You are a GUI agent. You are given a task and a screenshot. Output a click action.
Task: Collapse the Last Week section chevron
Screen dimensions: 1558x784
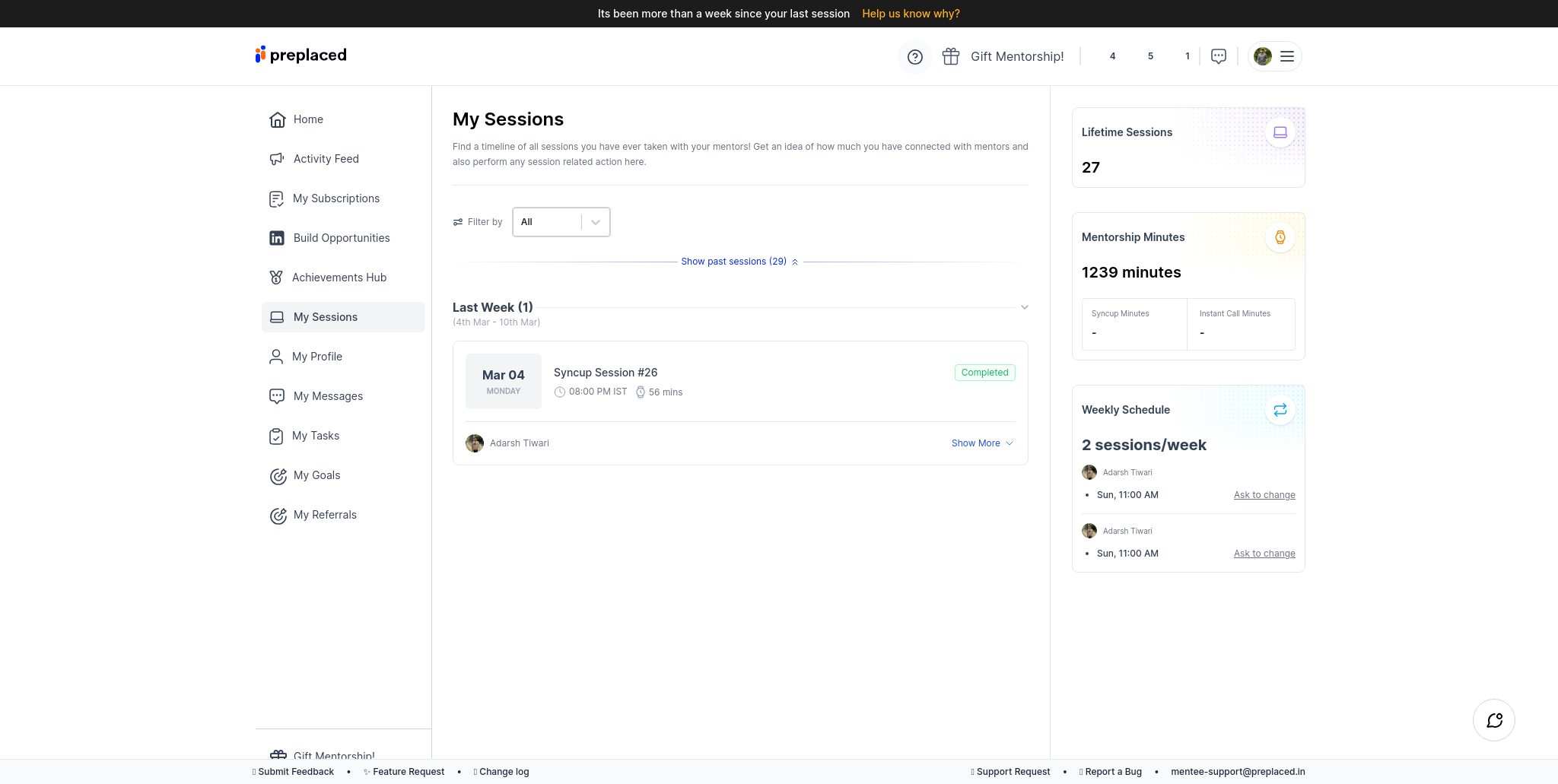tap(1025, 307)
